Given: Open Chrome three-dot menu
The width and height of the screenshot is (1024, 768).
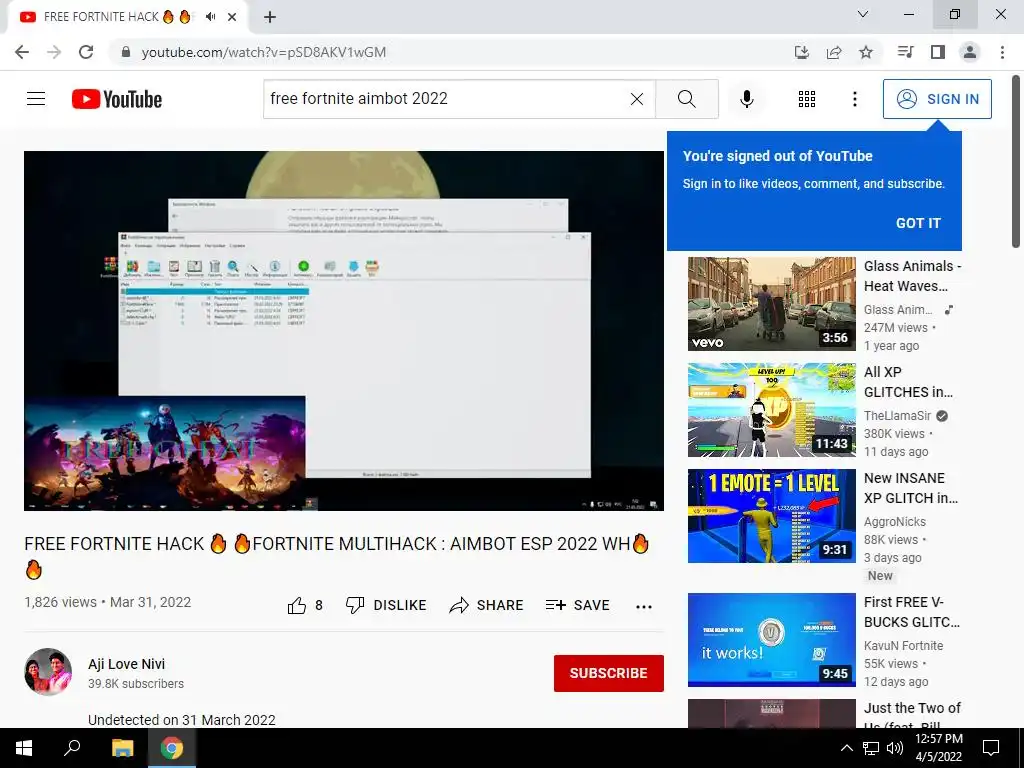Looking at the screenshot, I should click(1002, 52).
